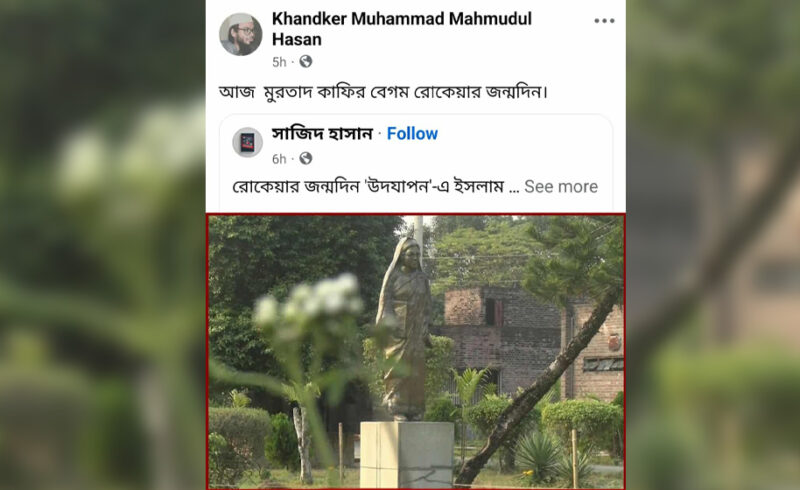Click the blurred backdrop left of the post
This screenshot has width=800, height=490.
coord(102,245)
